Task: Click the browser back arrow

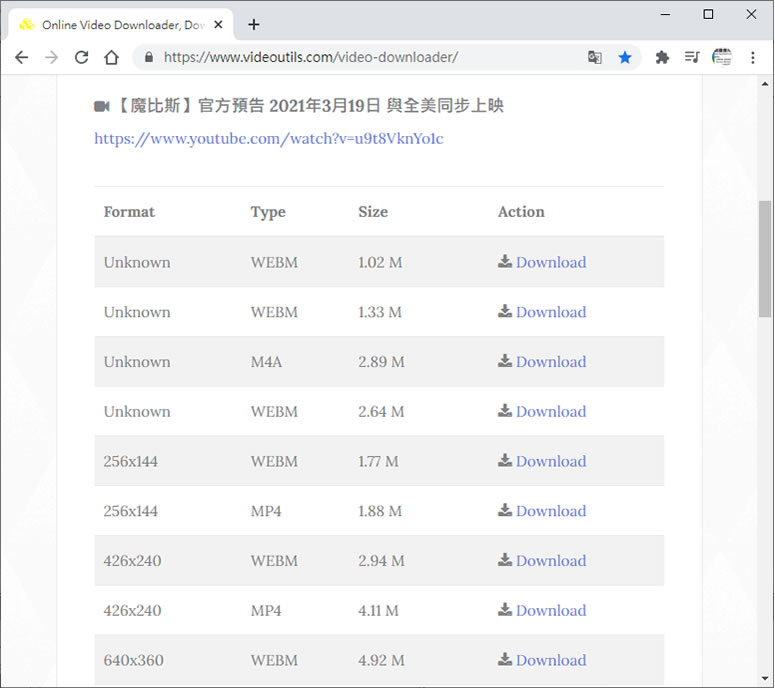Action: coord(21,58)
